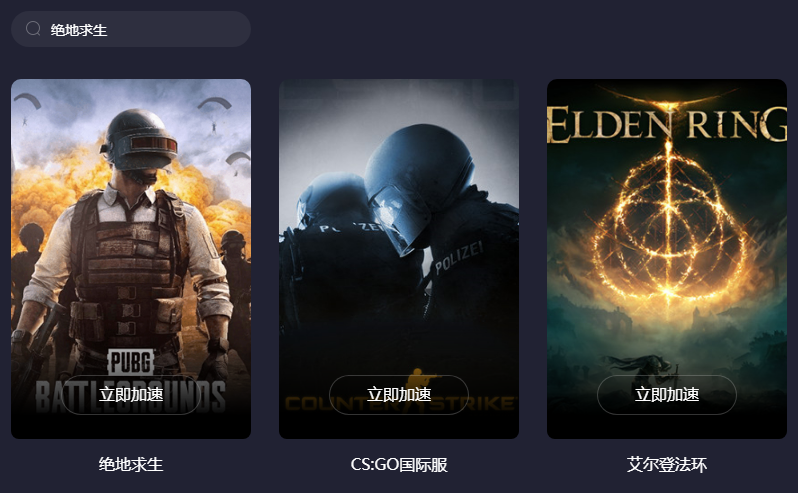Click the magnifier search icon
Image resolution: width=798 pixels, height=493 pixels.
33,29
